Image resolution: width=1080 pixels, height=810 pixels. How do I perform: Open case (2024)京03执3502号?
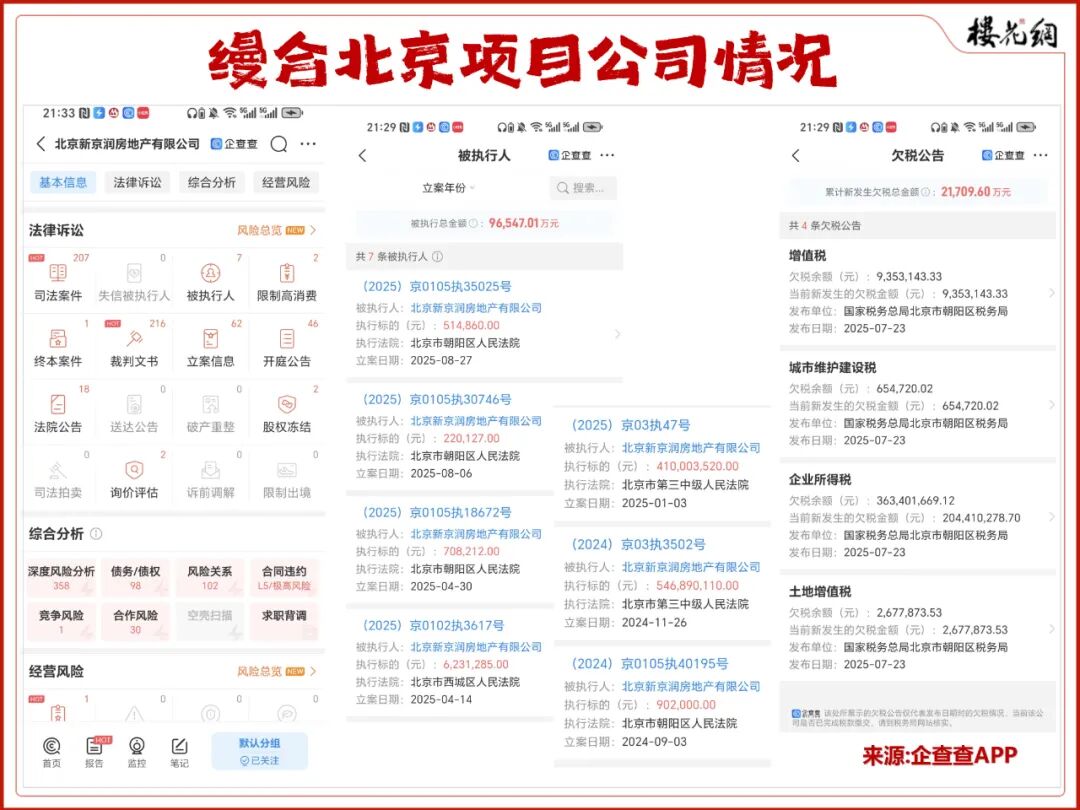point(638,544)
